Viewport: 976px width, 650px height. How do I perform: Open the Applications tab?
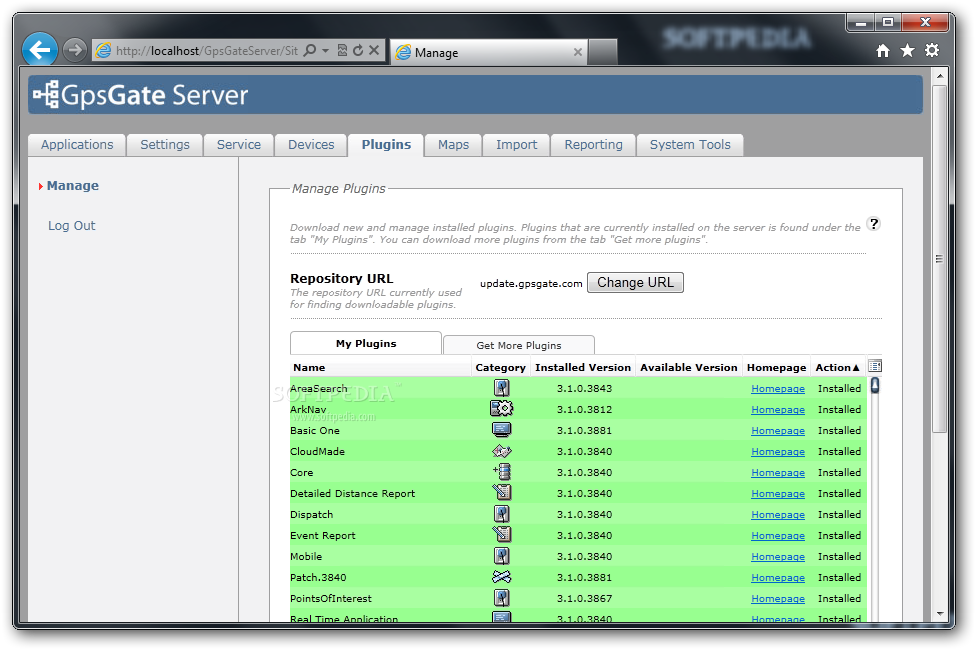[x=77, y=144]
